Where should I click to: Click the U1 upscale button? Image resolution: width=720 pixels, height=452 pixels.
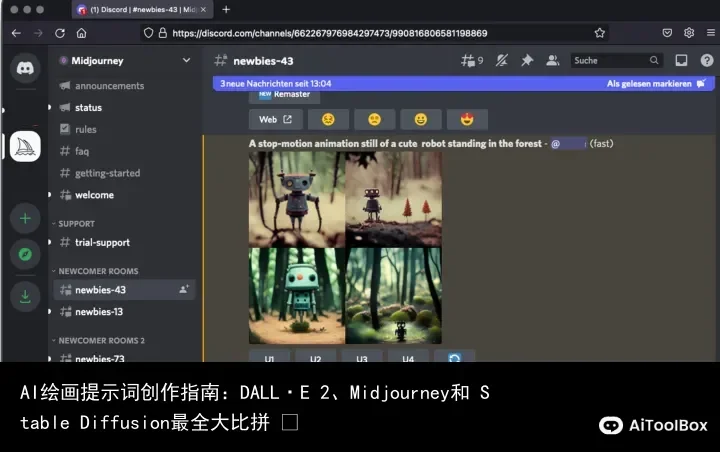270,357
